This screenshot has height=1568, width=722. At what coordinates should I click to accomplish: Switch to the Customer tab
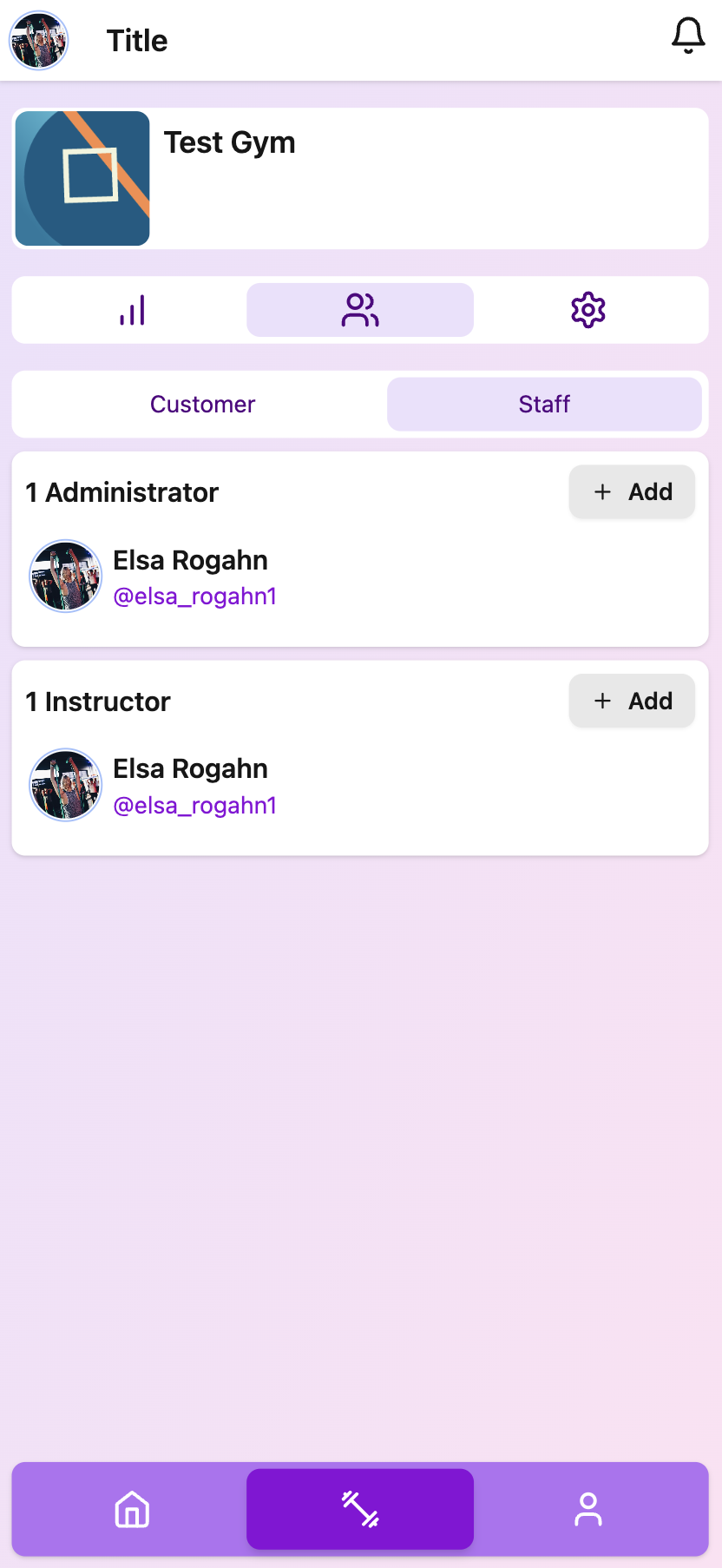tap(202, 405)
